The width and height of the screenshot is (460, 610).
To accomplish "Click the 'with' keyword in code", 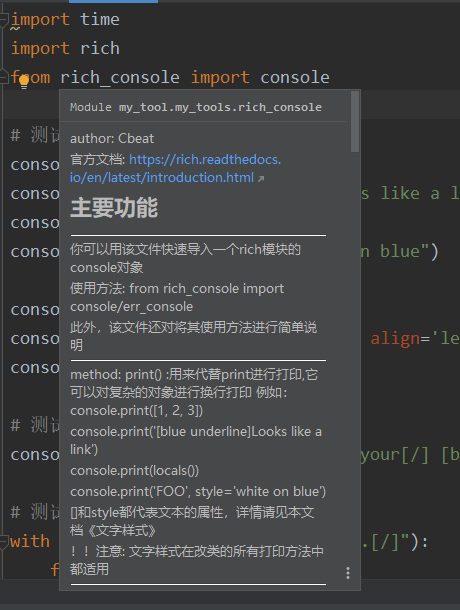I will click(x=30, y=542).
